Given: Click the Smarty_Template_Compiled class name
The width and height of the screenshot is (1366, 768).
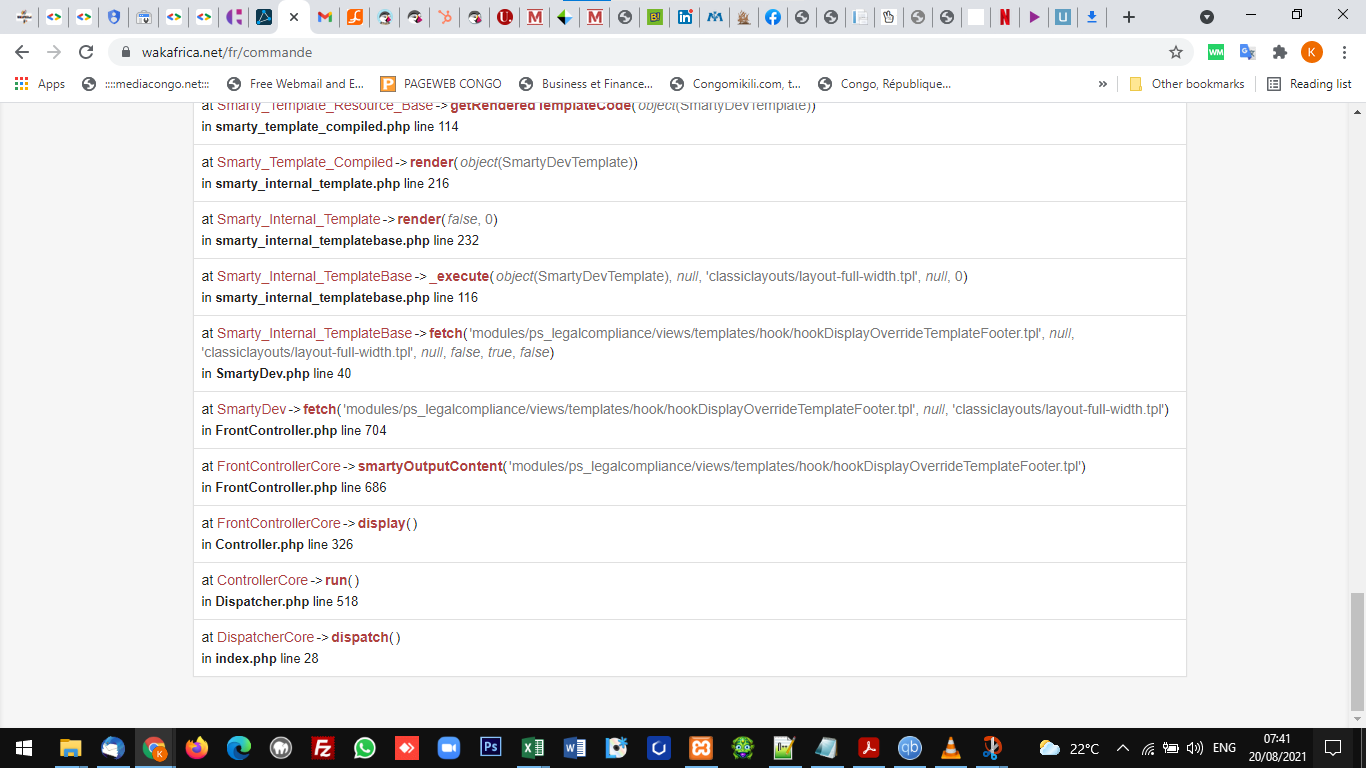Looking at the screenshot, I should [305, 162].
